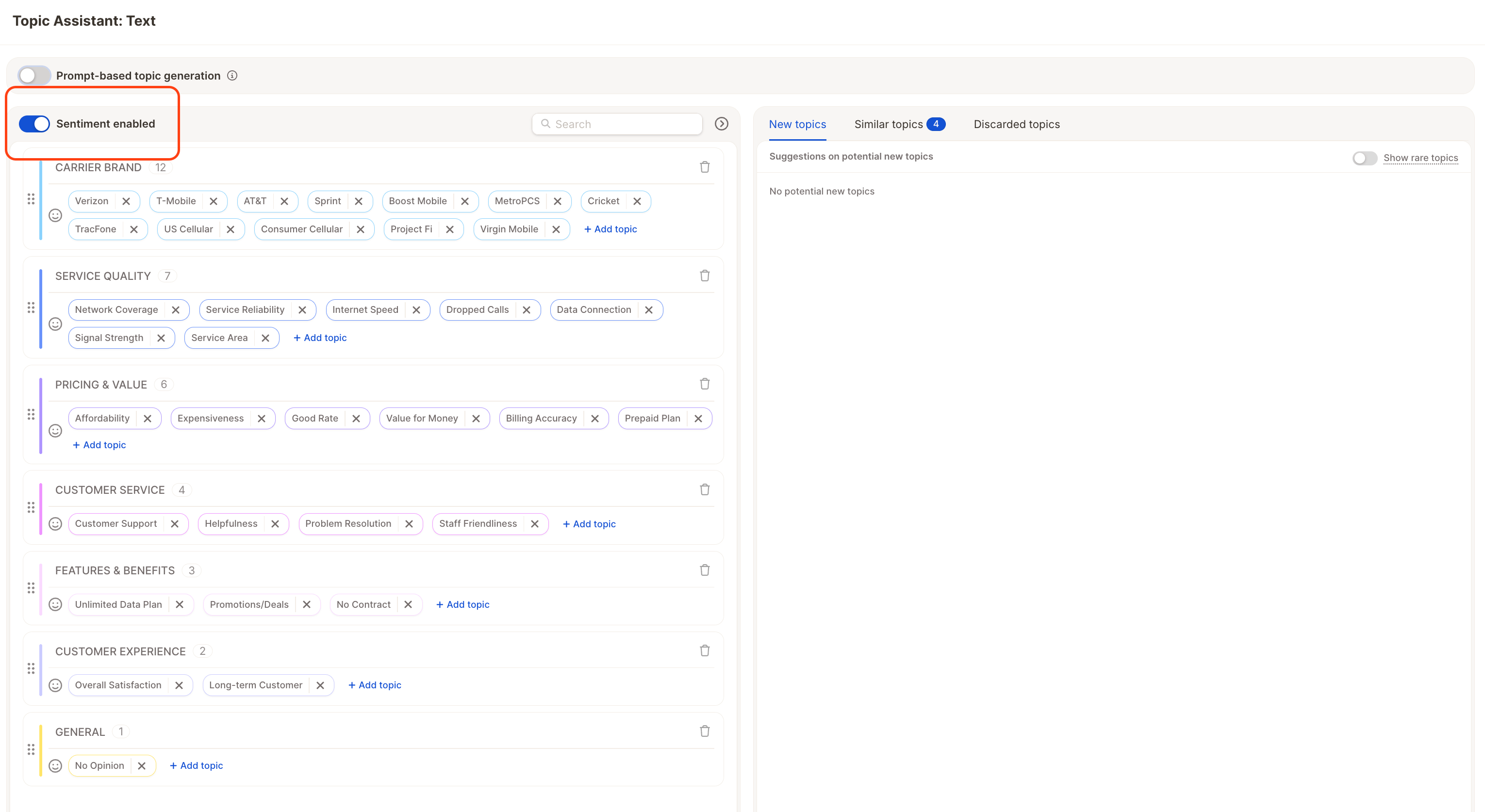Click the drag handle of CUSTOMER EXPERIENCE
The width and height of the screenshot is (1485, 812).
(31, 668)
